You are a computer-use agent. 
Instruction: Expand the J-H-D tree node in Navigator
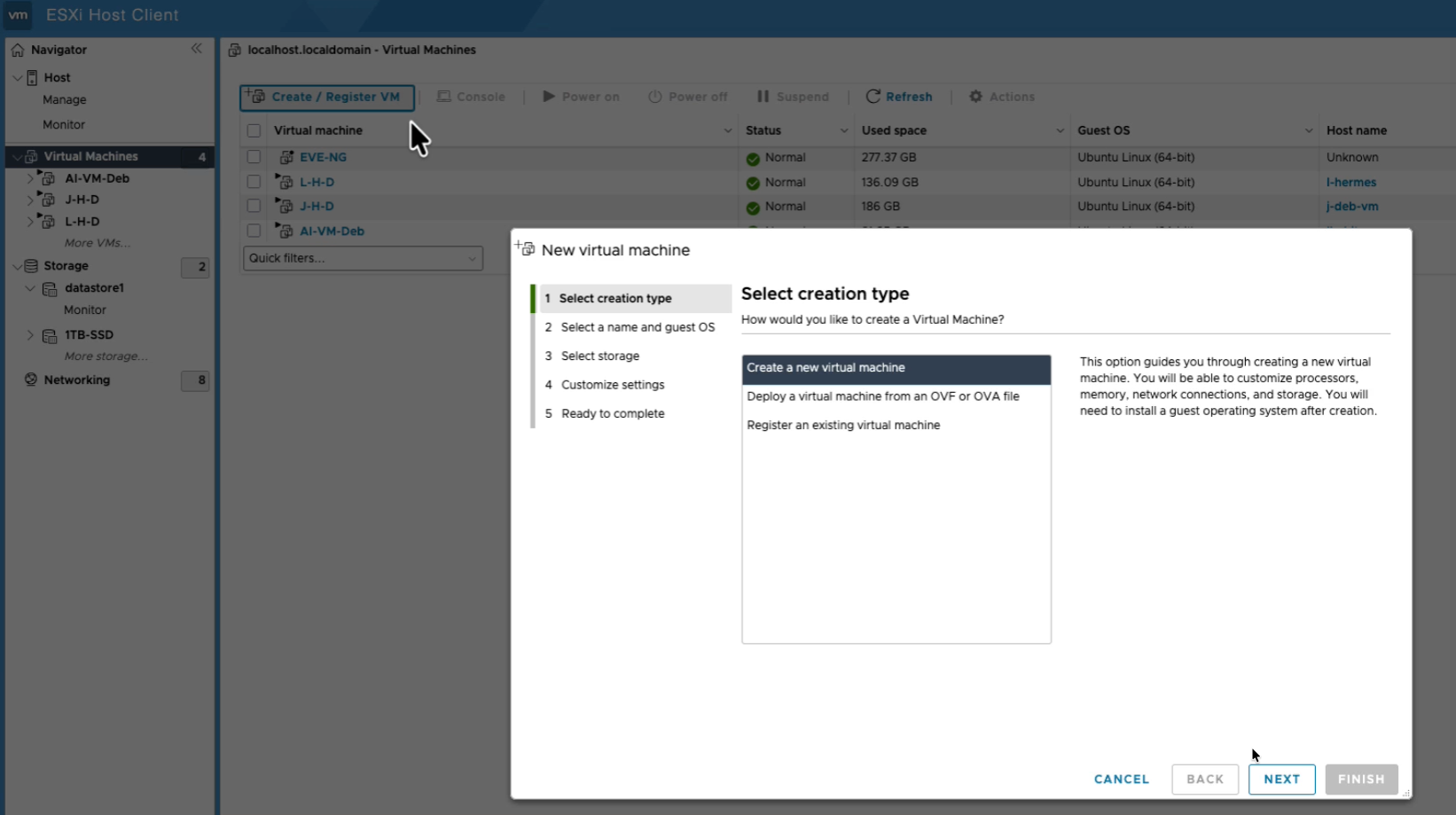coord(29,200)
